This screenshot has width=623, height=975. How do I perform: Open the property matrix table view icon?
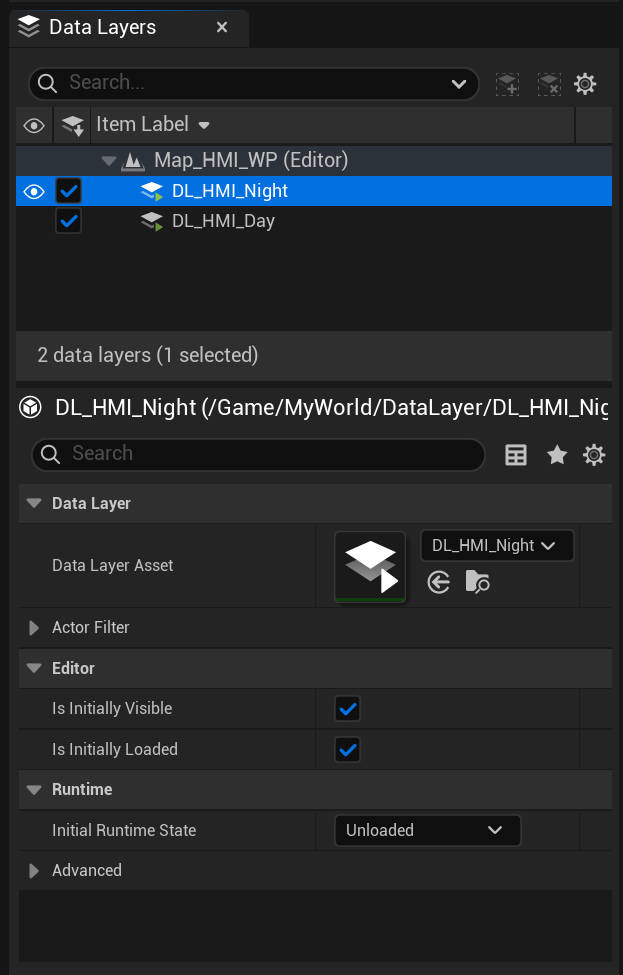516,455
